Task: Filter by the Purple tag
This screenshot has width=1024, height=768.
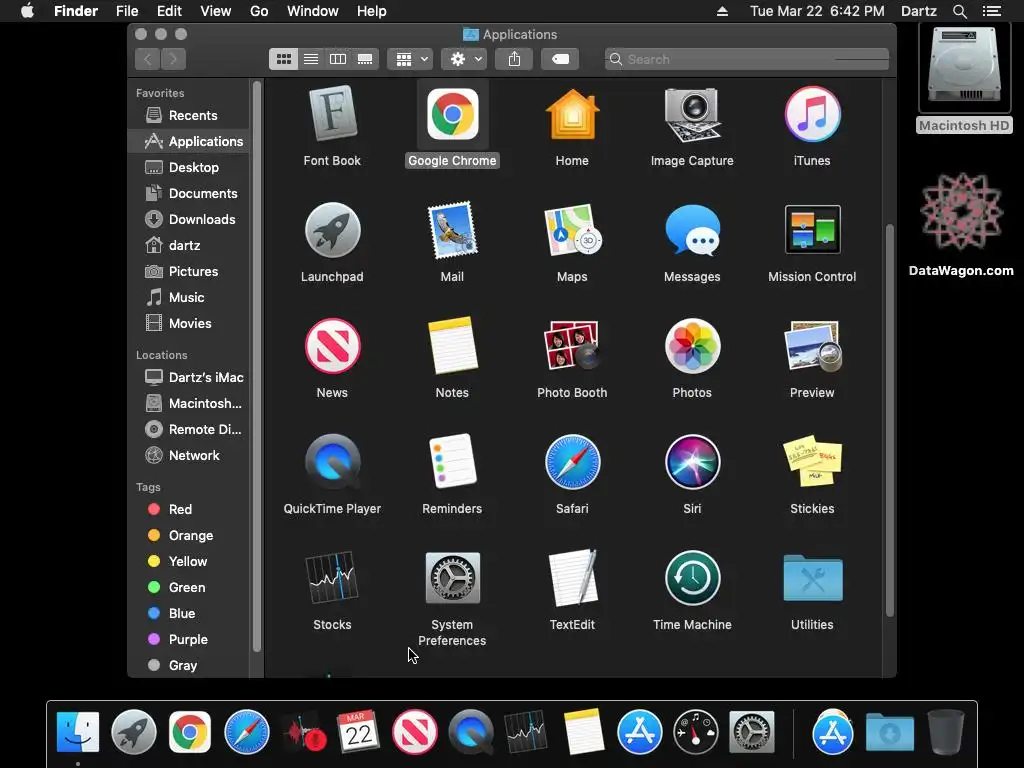Action: pos(189,640)
